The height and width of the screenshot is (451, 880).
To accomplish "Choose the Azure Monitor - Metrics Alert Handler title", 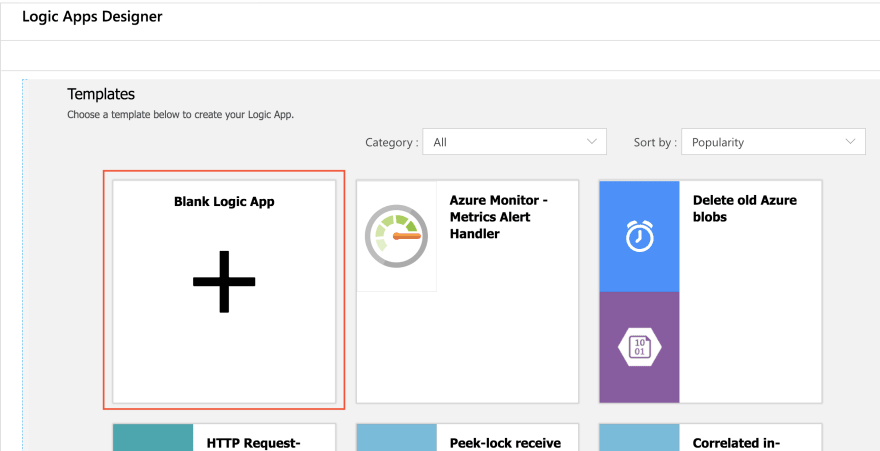I will tap(498, 217).
